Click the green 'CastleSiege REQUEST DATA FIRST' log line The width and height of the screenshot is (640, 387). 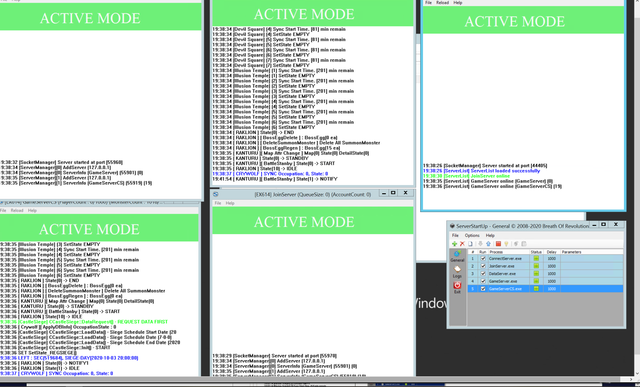pos(84,322)
